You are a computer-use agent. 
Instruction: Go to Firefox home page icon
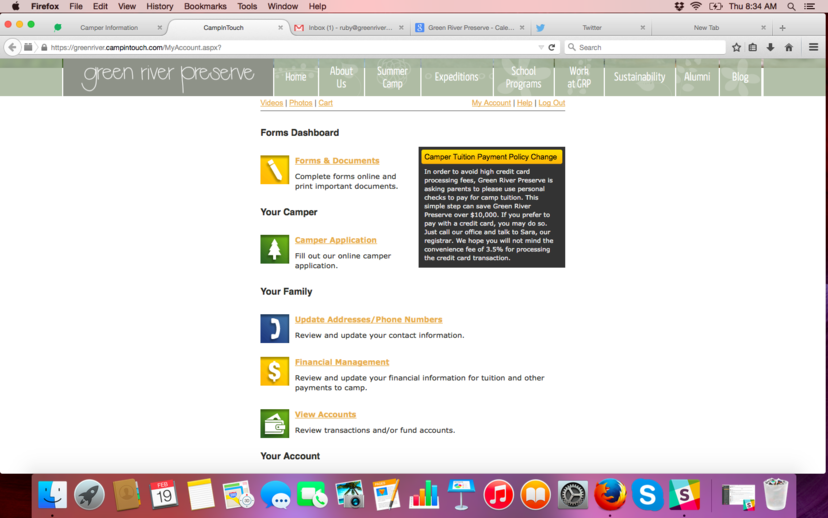pos(789,48)
